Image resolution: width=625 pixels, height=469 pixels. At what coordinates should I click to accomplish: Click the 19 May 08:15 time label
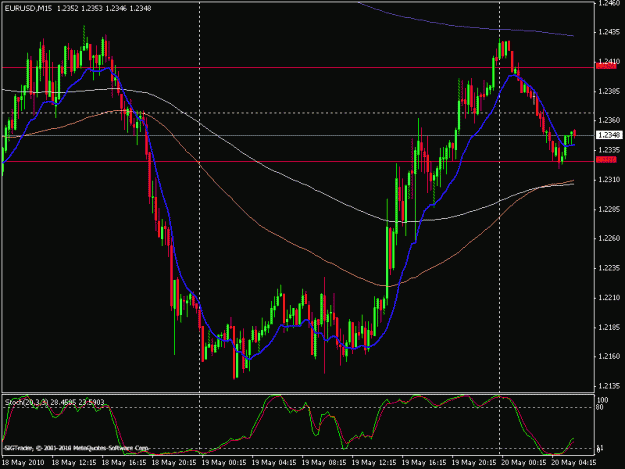click(x=324, y=463)
